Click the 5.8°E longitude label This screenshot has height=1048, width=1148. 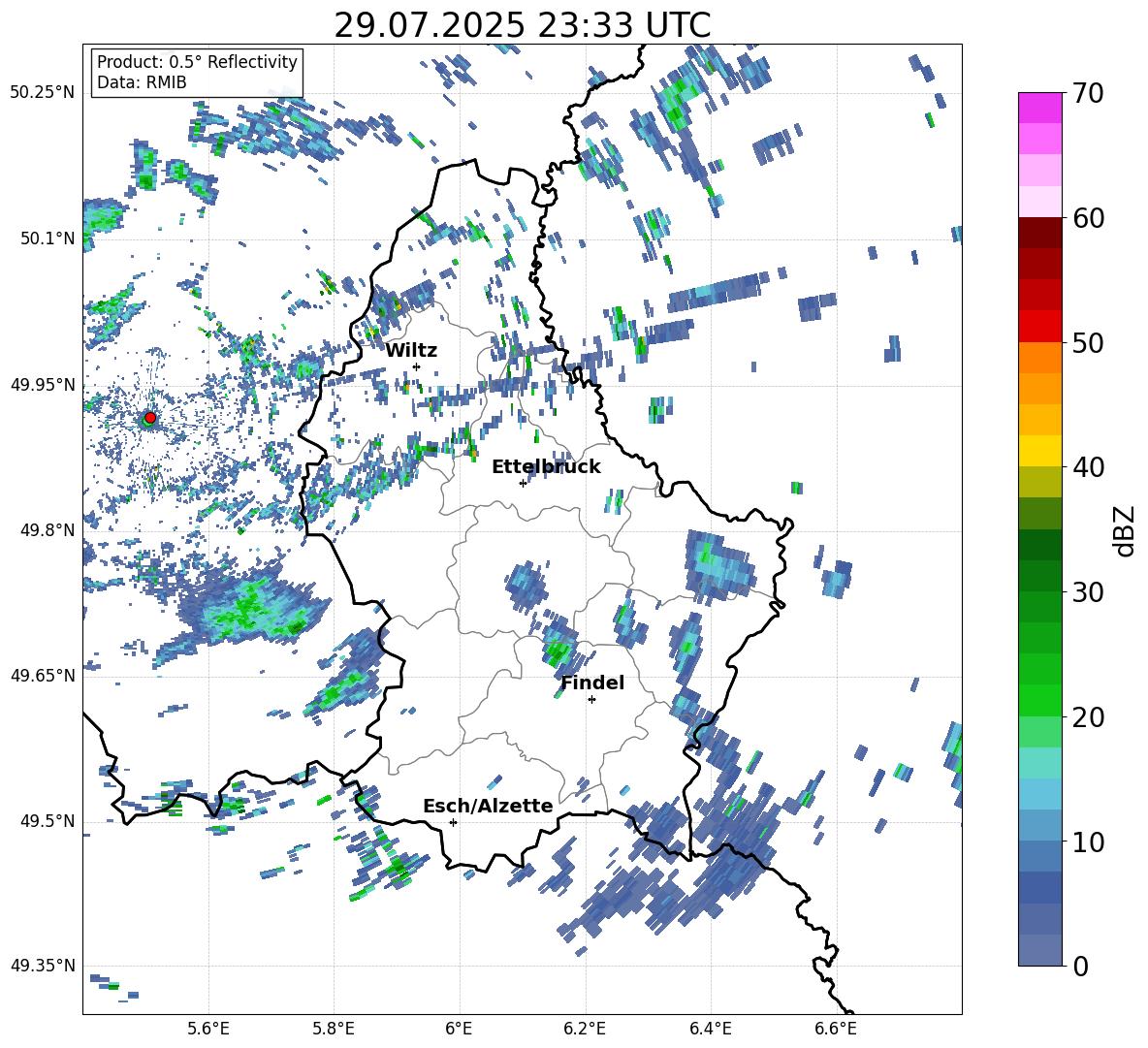coord(334,1029)
